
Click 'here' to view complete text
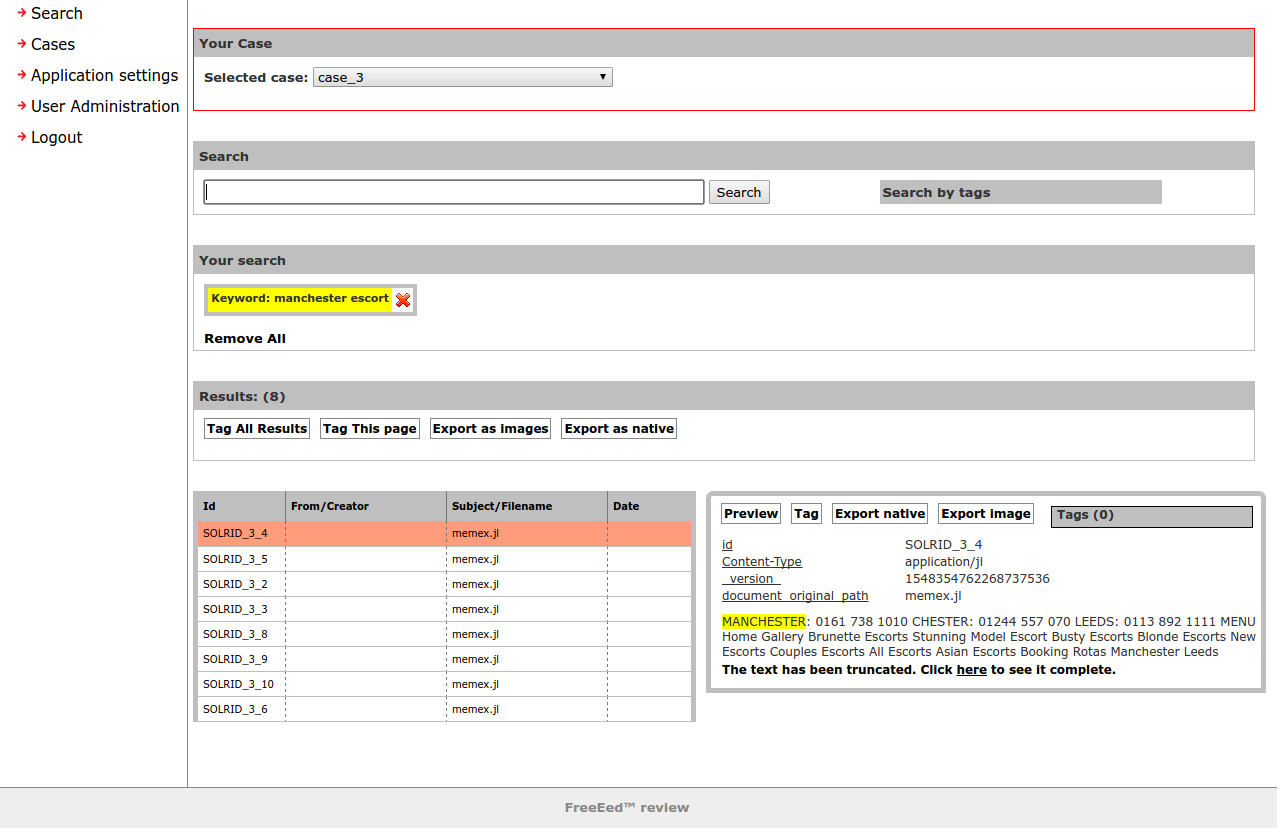971,669
